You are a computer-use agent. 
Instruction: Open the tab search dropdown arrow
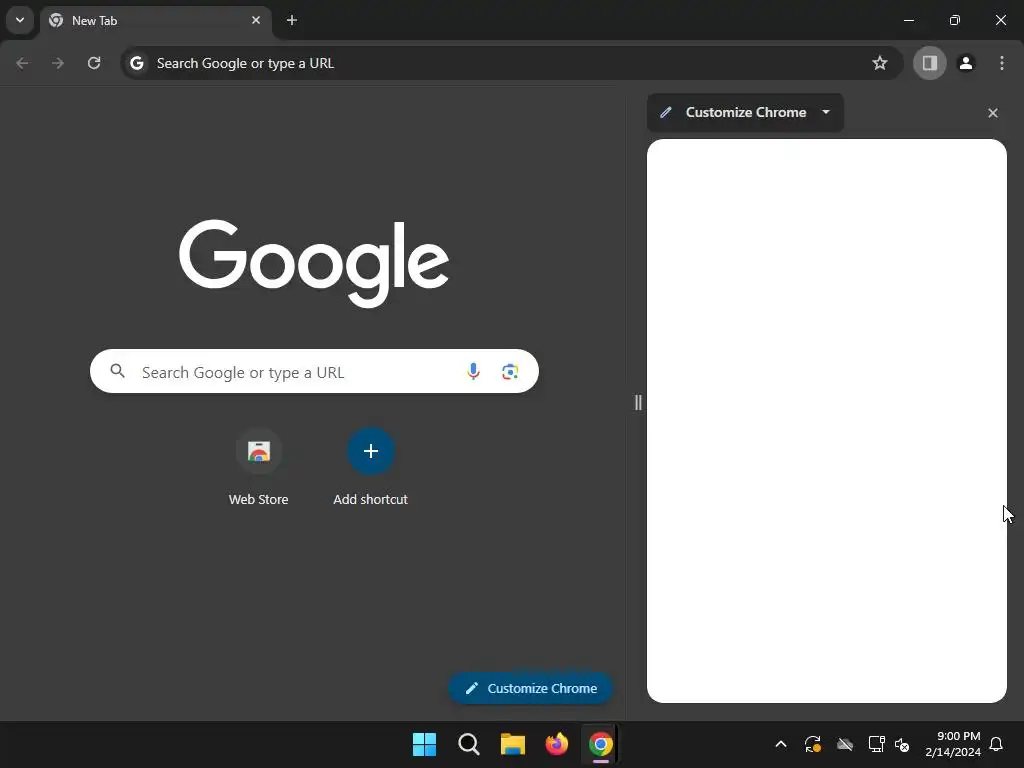20,20
